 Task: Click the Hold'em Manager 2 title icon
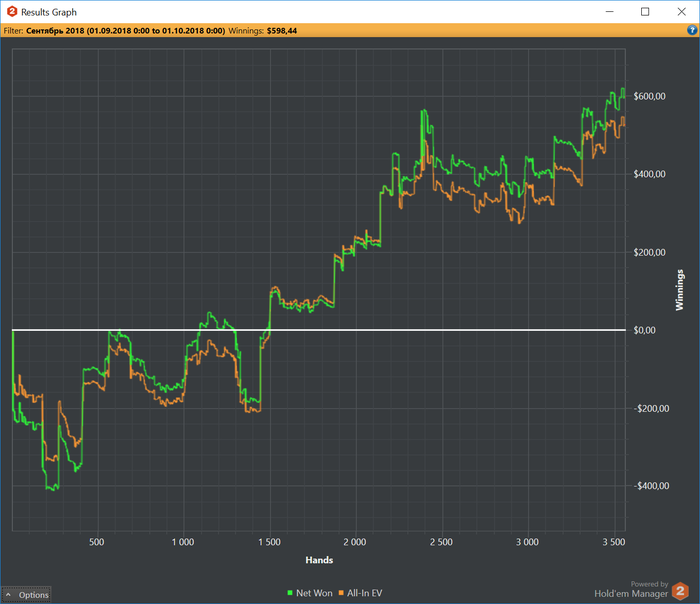point(12,12)
